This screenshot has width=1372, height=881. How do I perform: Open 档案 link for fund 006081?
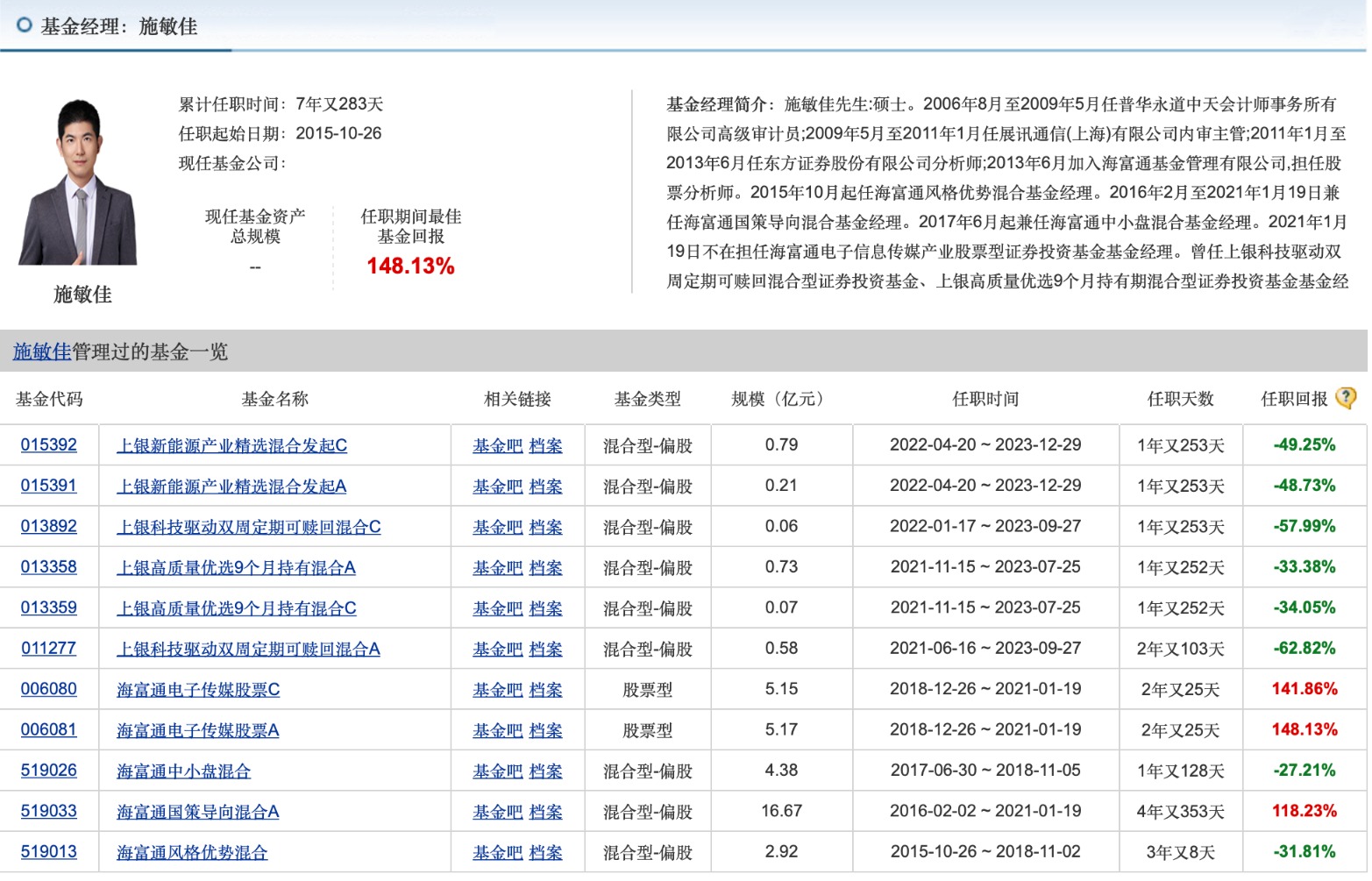pos(545,730)
